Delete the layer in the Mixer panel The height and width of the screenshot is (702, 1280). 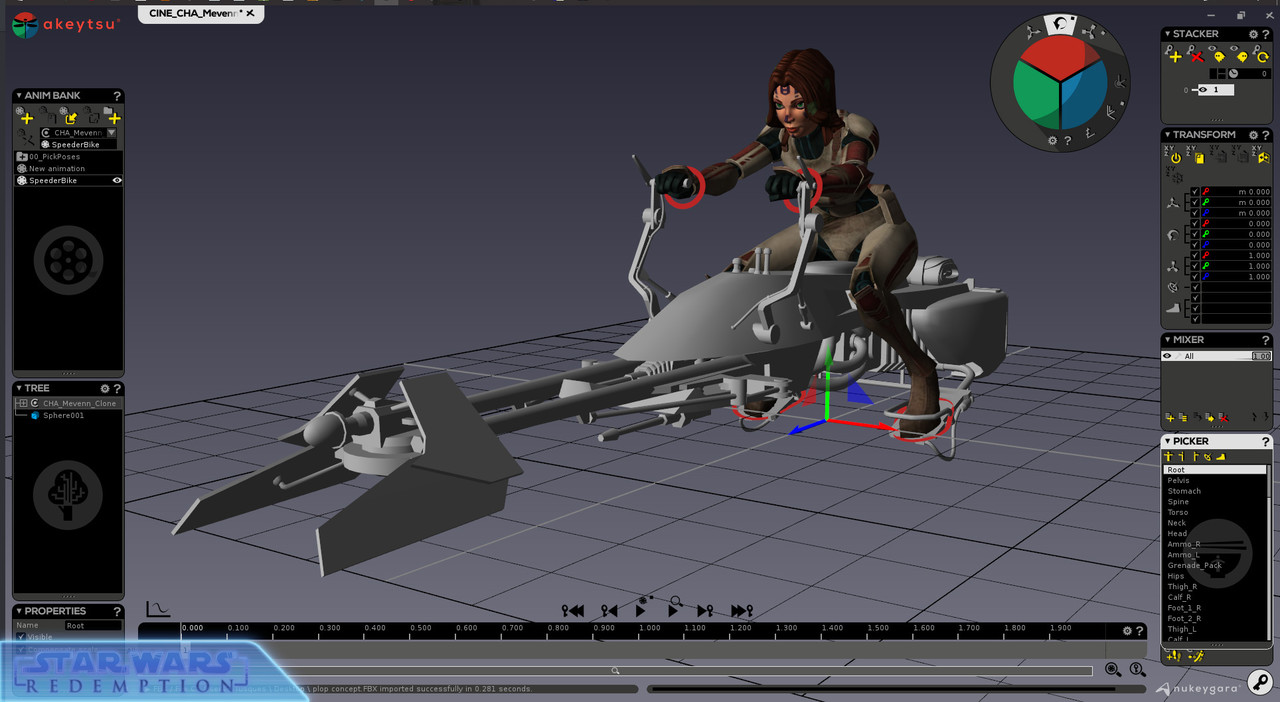1223,417
